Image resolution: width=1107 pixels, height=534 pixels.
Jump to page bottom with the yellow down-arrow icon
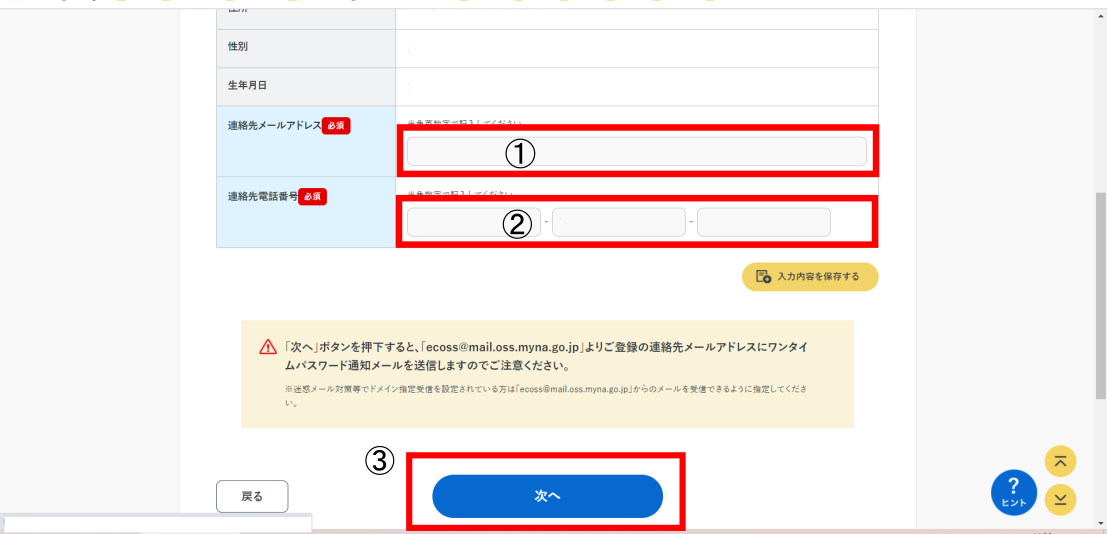click(1060, 499)
